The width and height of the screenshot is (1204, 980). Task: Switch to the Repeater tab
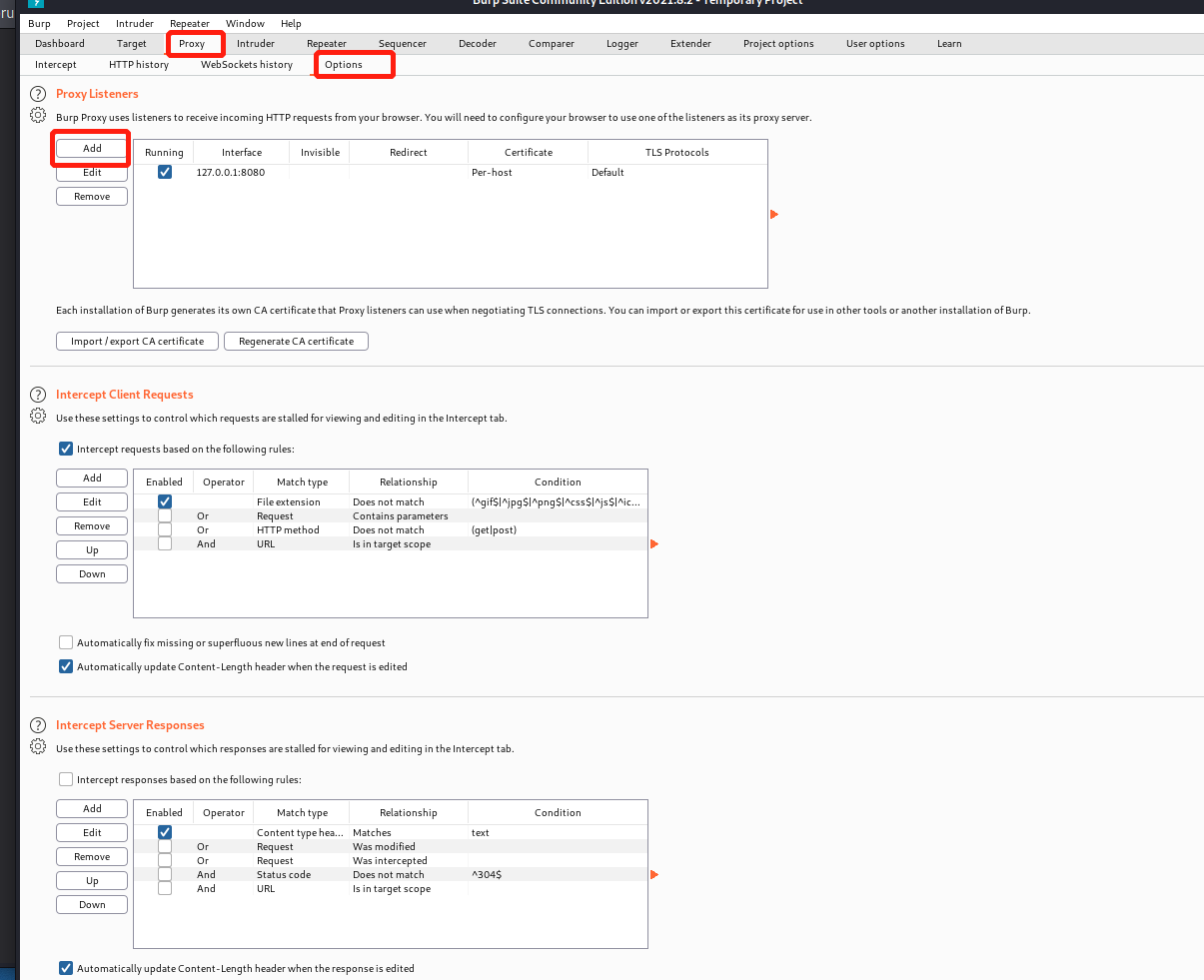point(327,44)
